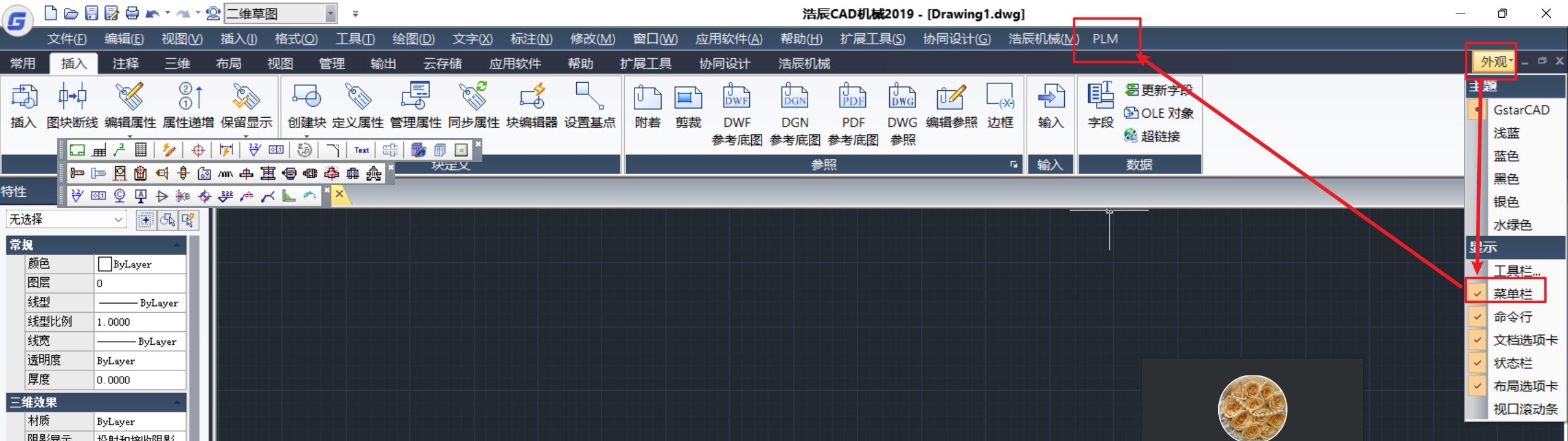The width and height of the screenshot is (1568, 441).
Task: Open the PLM menu
Action: coord(1105,39)
